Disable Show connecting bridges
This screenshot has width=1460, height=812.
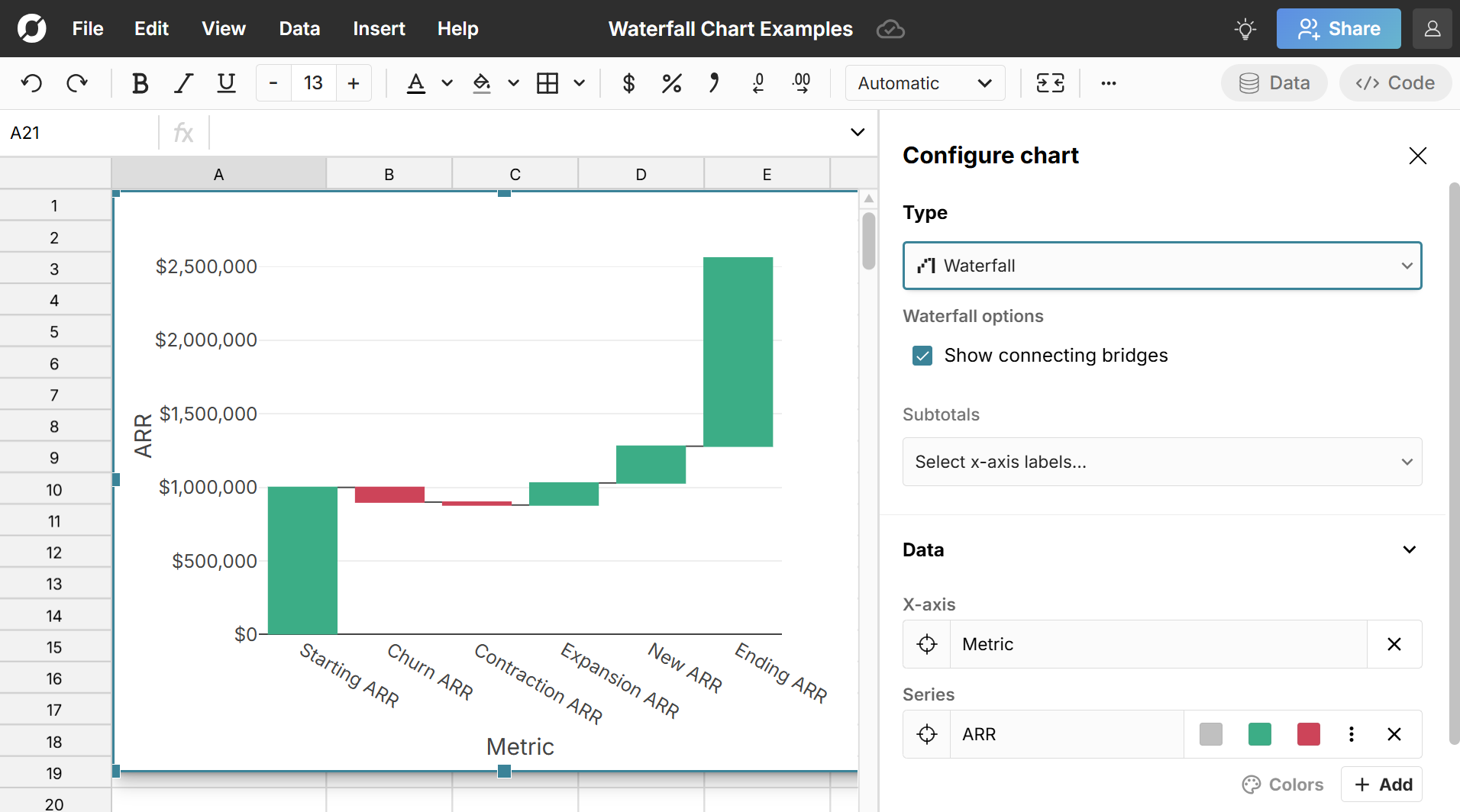point(922,355)
